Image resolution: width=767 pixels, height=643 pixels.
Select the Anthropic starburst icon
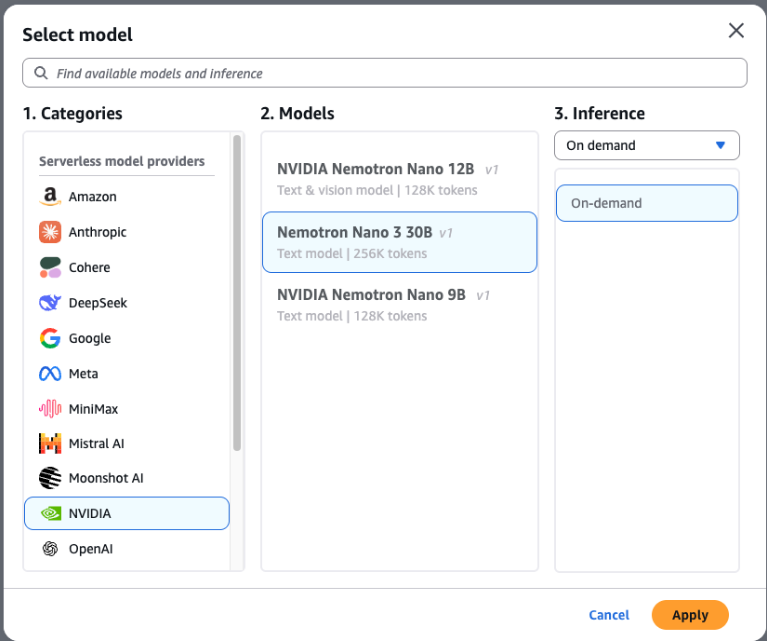pos(50,232)
